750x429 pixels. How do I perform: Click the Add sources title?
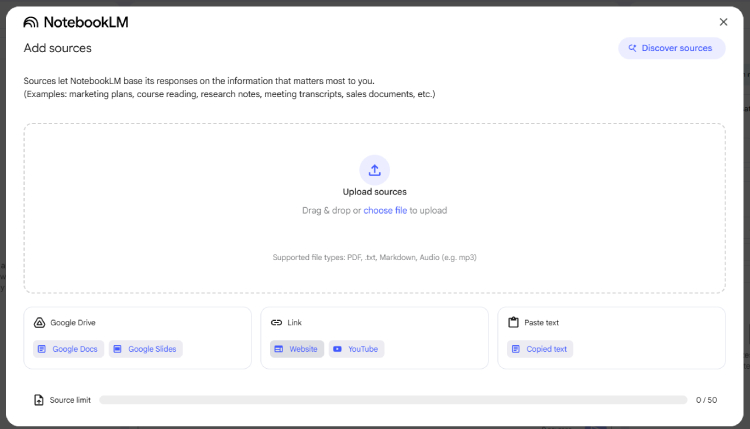[x=57, y=48]
